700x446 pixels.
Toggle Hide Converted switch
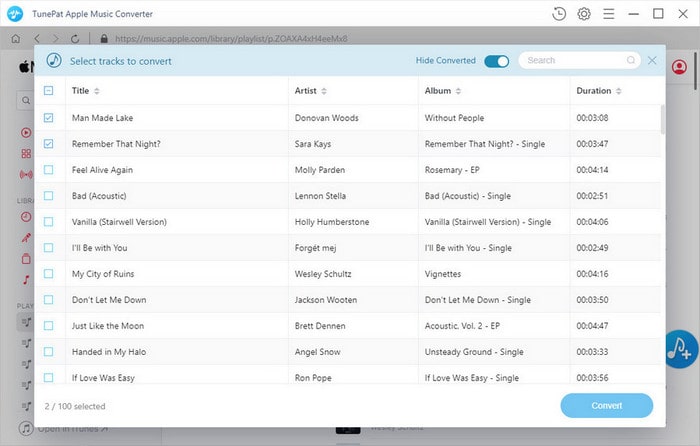(x=496, y=61)
